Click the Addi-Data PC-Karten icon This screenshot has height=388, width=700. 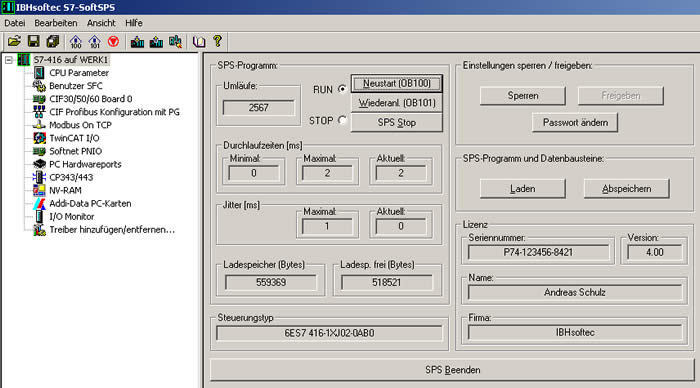pyautogui.click(x=39, y=203)
